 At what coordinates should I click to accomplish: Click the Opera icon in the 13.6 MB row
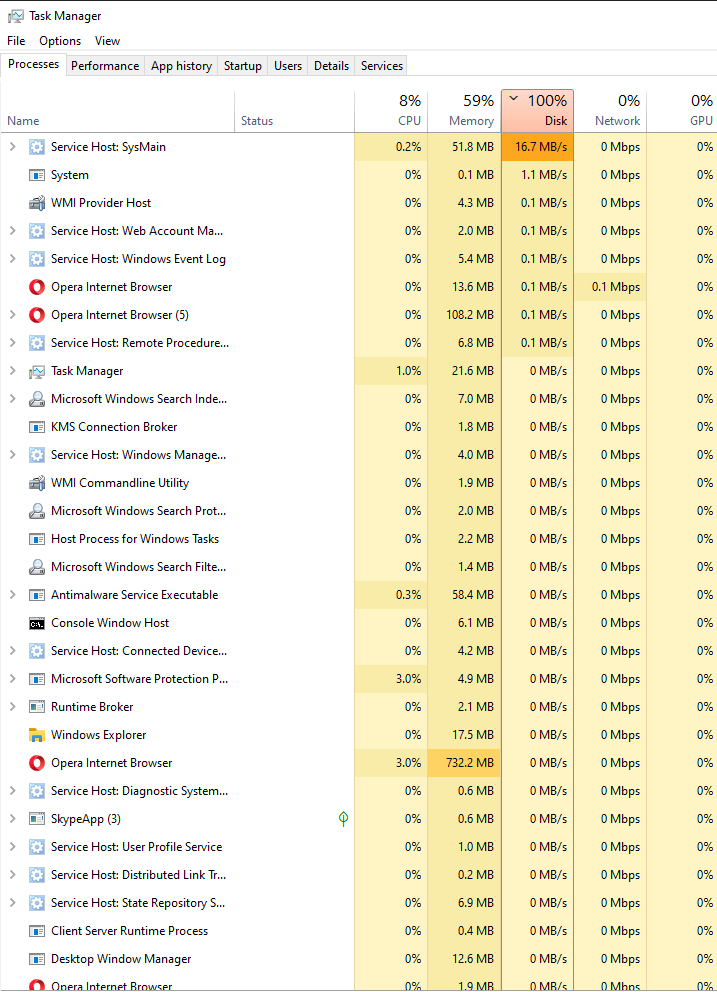coord(37,287)
